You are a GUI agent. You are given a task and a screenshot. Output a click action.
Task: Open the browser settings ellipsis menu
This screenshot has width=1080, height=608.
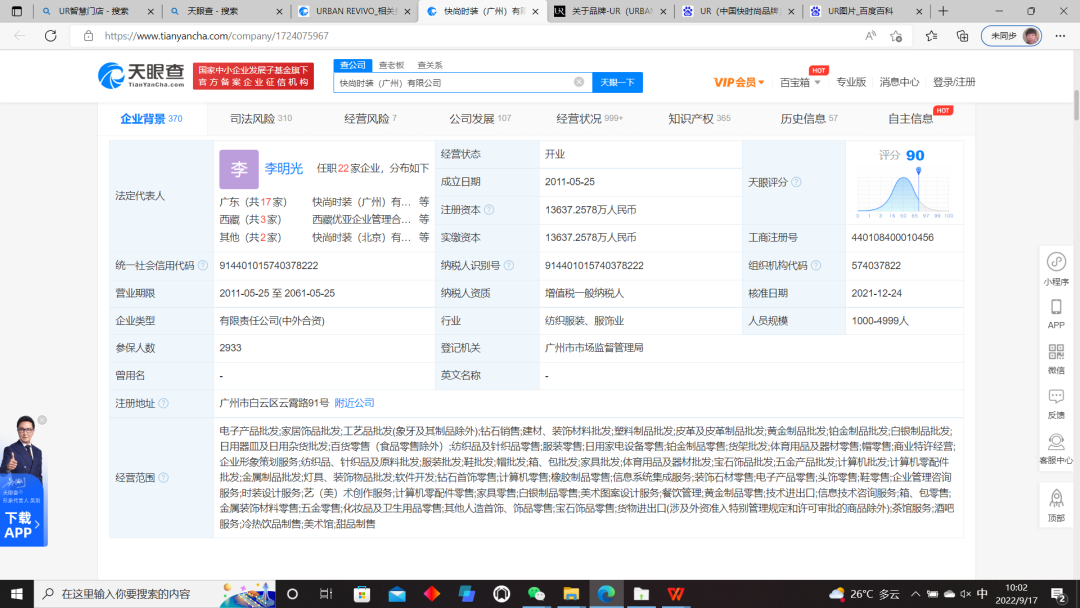[1060, 36]
